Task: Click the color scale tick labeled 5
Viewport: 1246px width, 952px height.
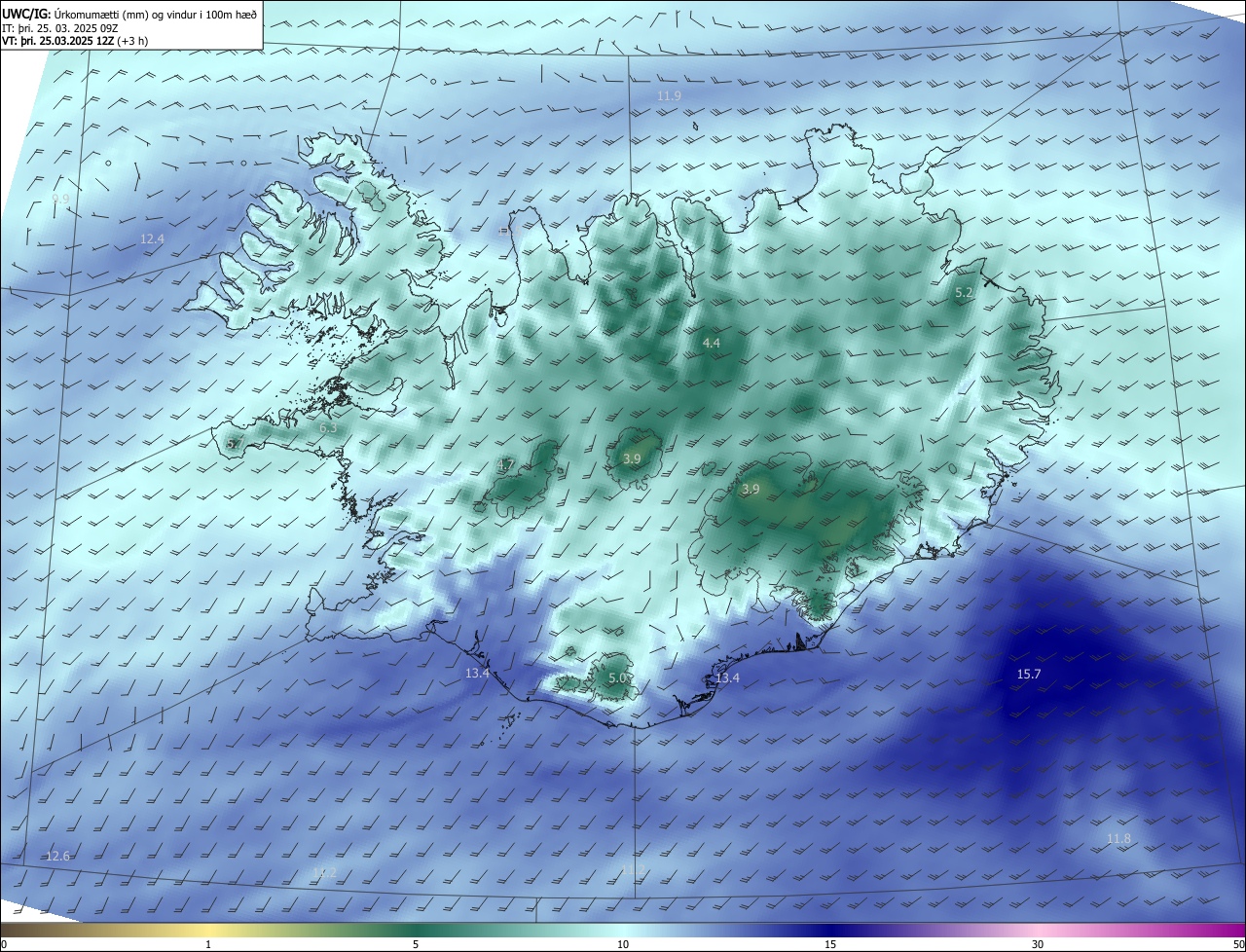Action: coord(416,944)
